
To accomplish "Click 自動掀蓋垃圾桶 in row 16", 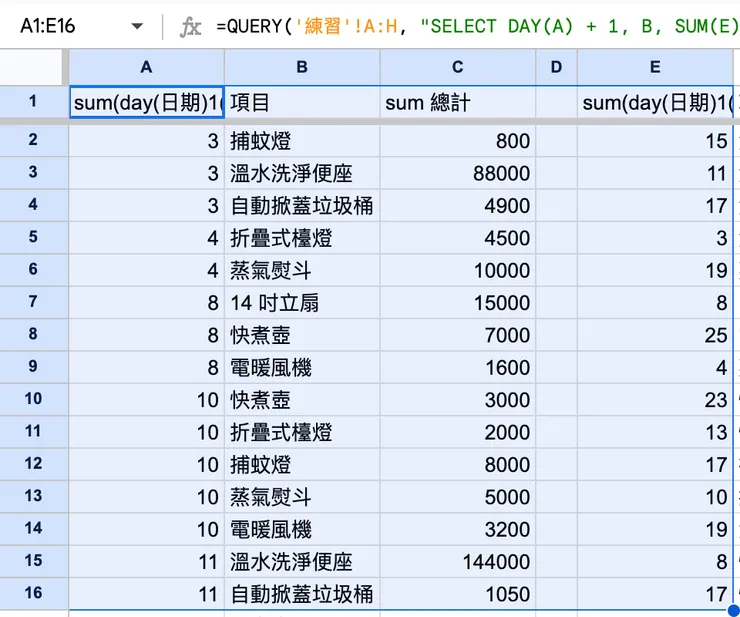I will click(x=302, y=594).
